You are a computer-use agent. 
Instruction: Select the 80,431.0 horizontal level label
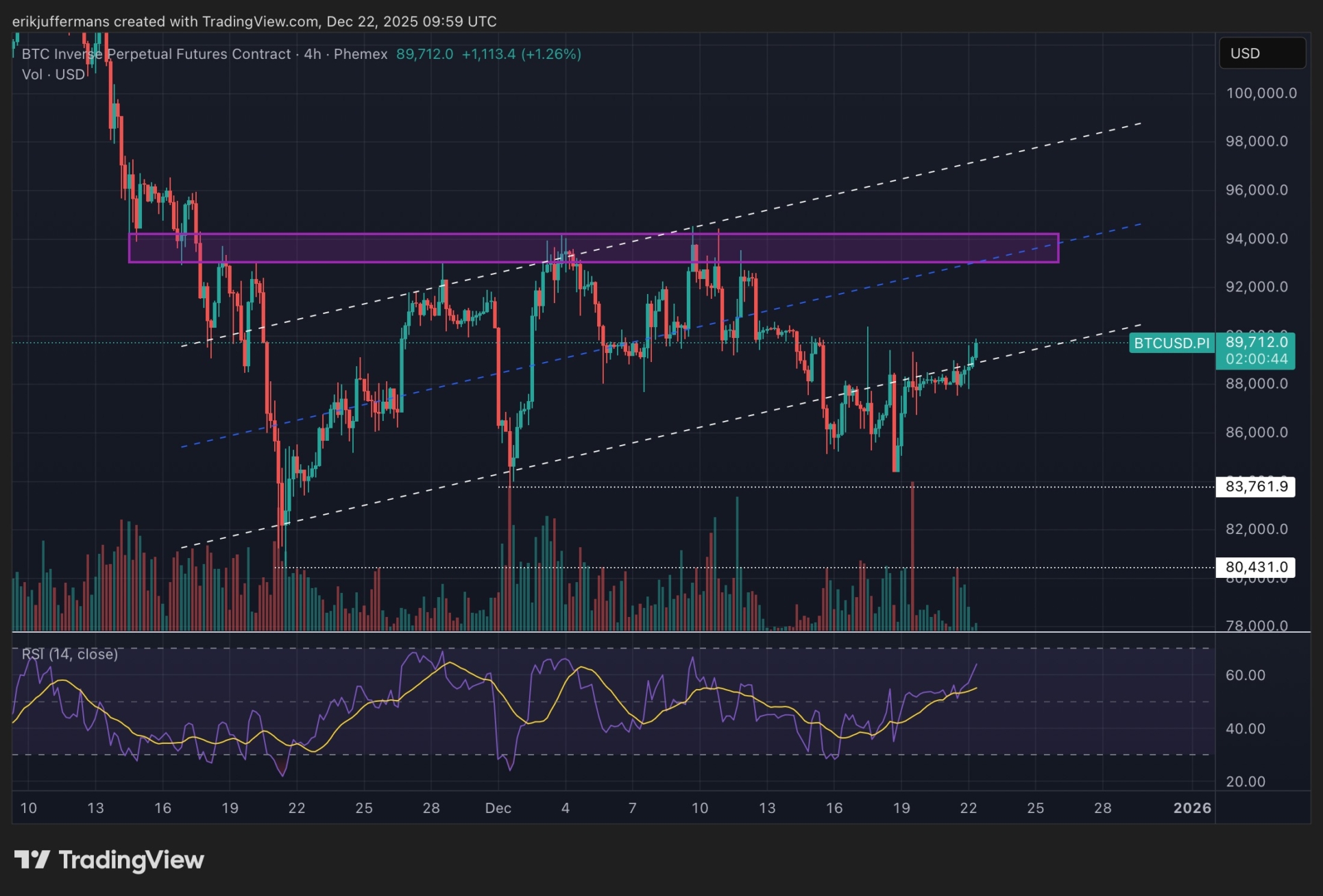click(1255, 567)
